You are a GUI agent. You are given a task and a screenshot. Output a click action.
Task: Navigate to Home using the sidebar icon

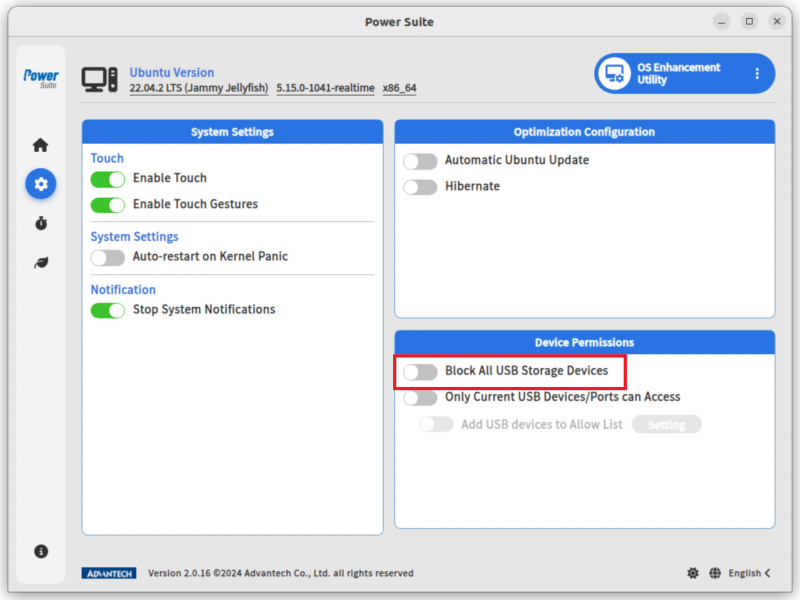tap(40, 144)
